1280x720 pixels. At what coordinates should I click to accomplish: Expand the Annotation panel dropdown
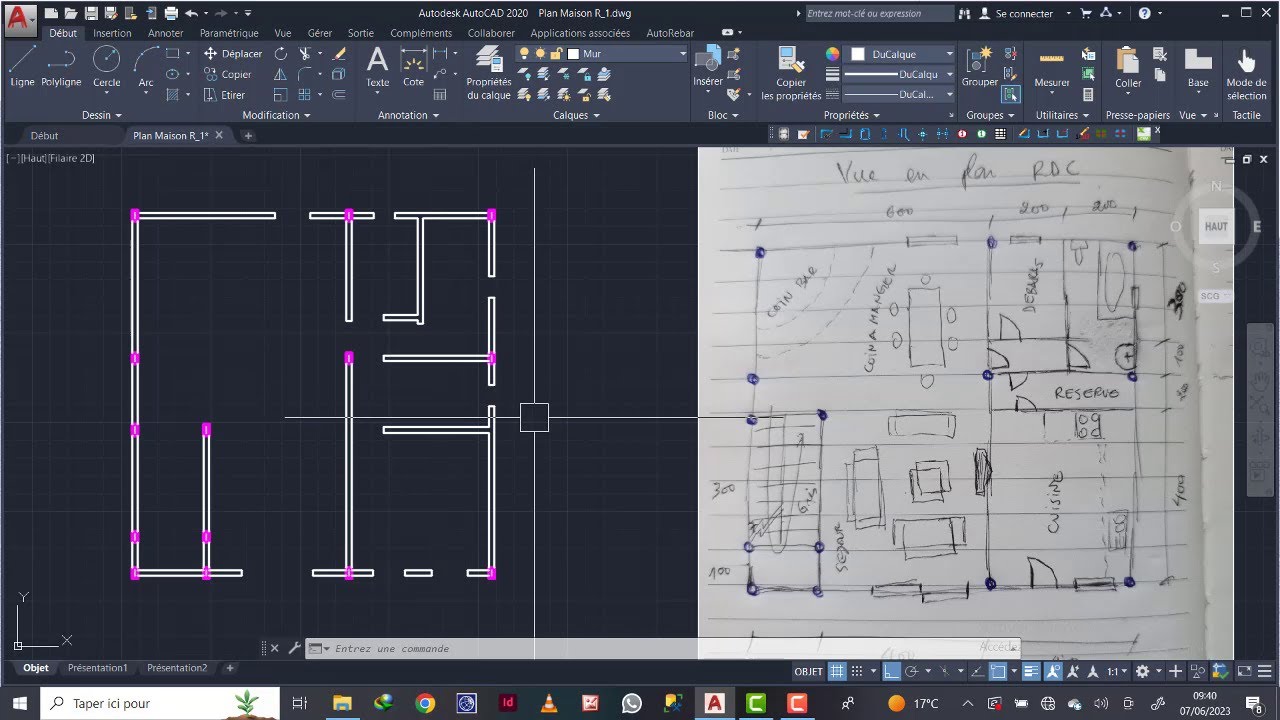[x=408, y=115]
